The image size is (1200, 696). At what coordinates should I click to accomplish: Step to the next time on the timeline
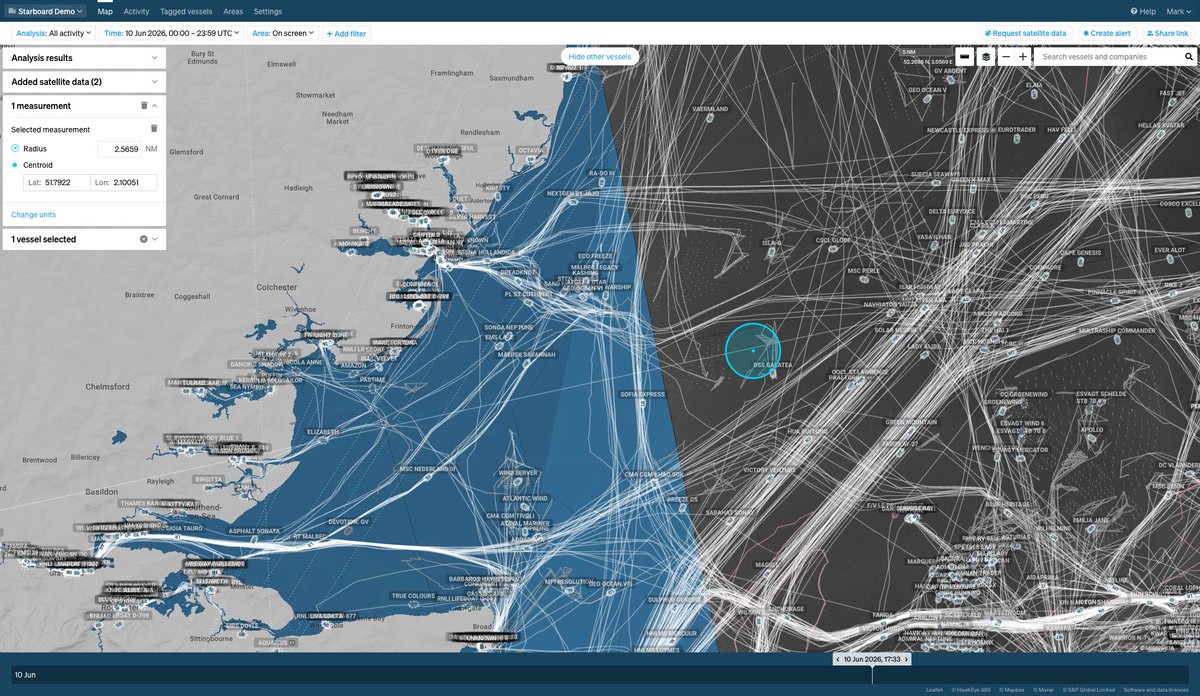(x=907, y=659)
